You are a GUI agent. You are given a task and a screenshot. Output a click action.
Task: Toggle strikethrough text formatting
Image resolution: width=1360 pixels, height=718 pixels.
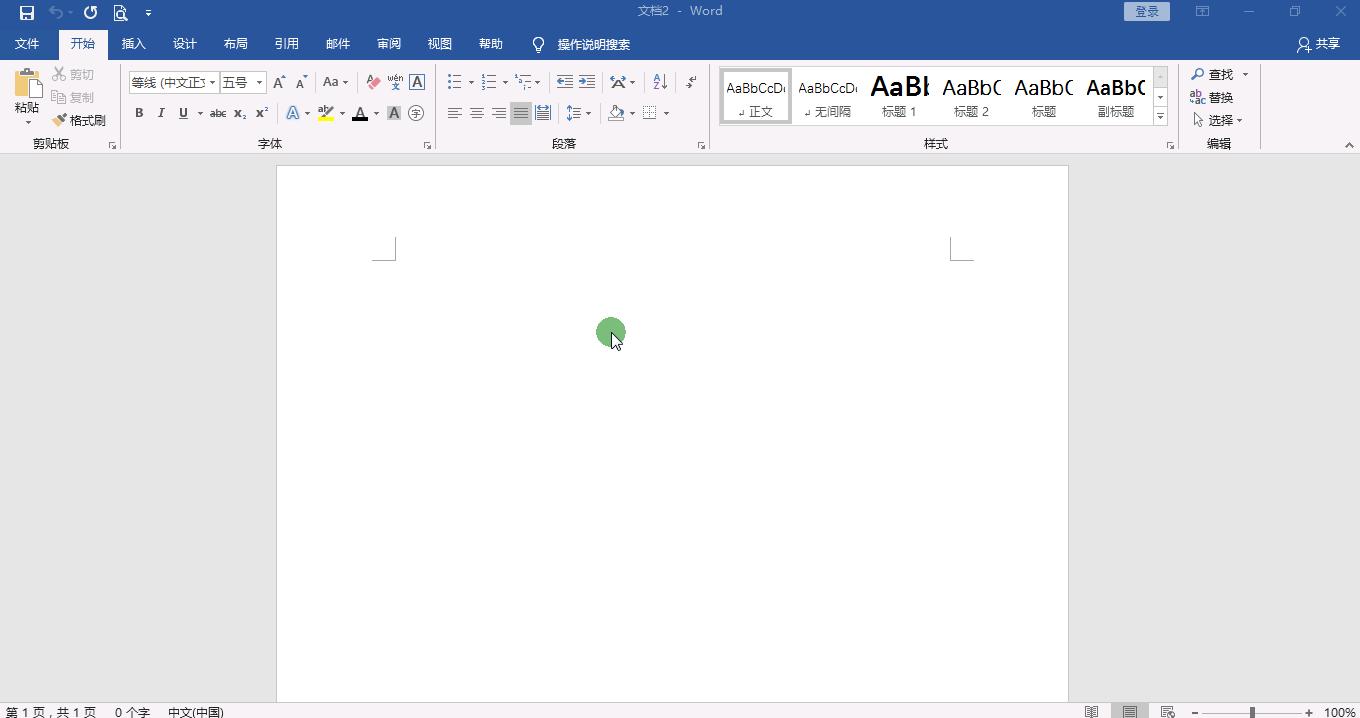[x=217, y=113]
